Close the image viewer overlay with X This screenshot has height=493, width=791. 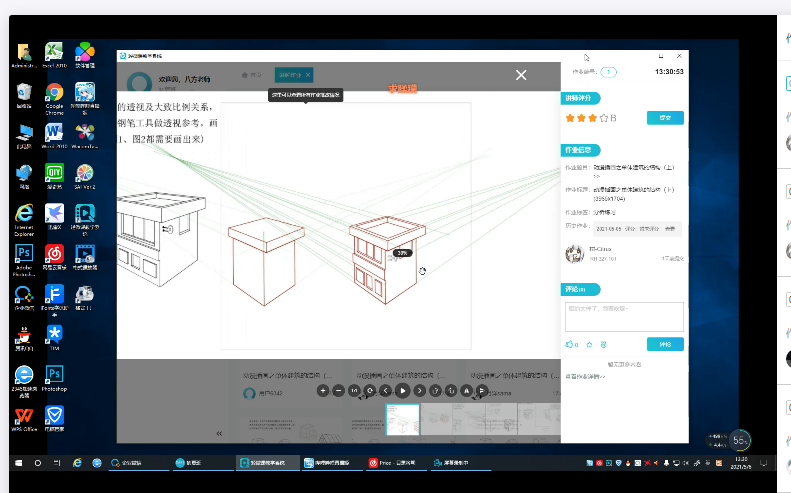(520, 75)
